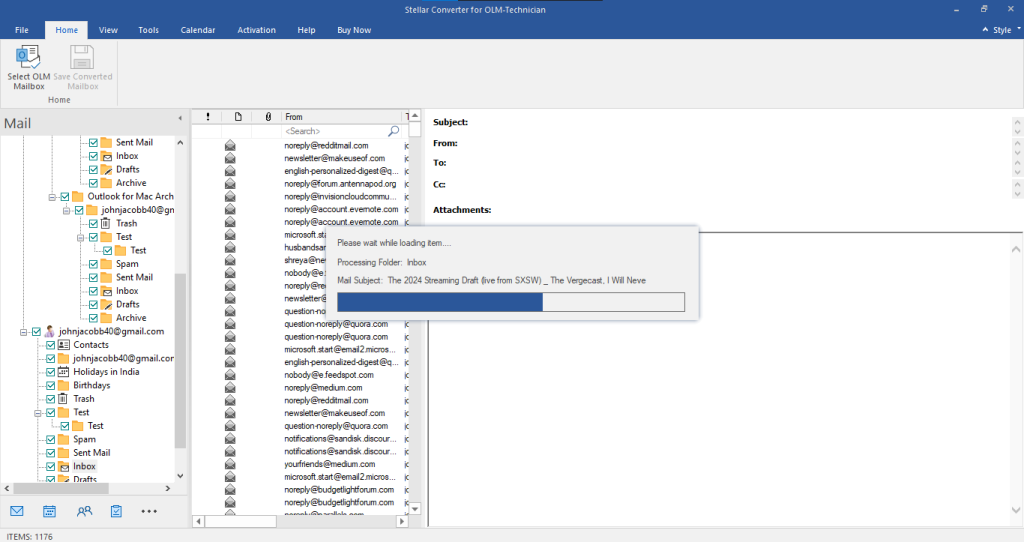This screenshot has height=542, width=1024.
Task: Open more options ellipsis in bottom bar
Action: tap(149, 511)
